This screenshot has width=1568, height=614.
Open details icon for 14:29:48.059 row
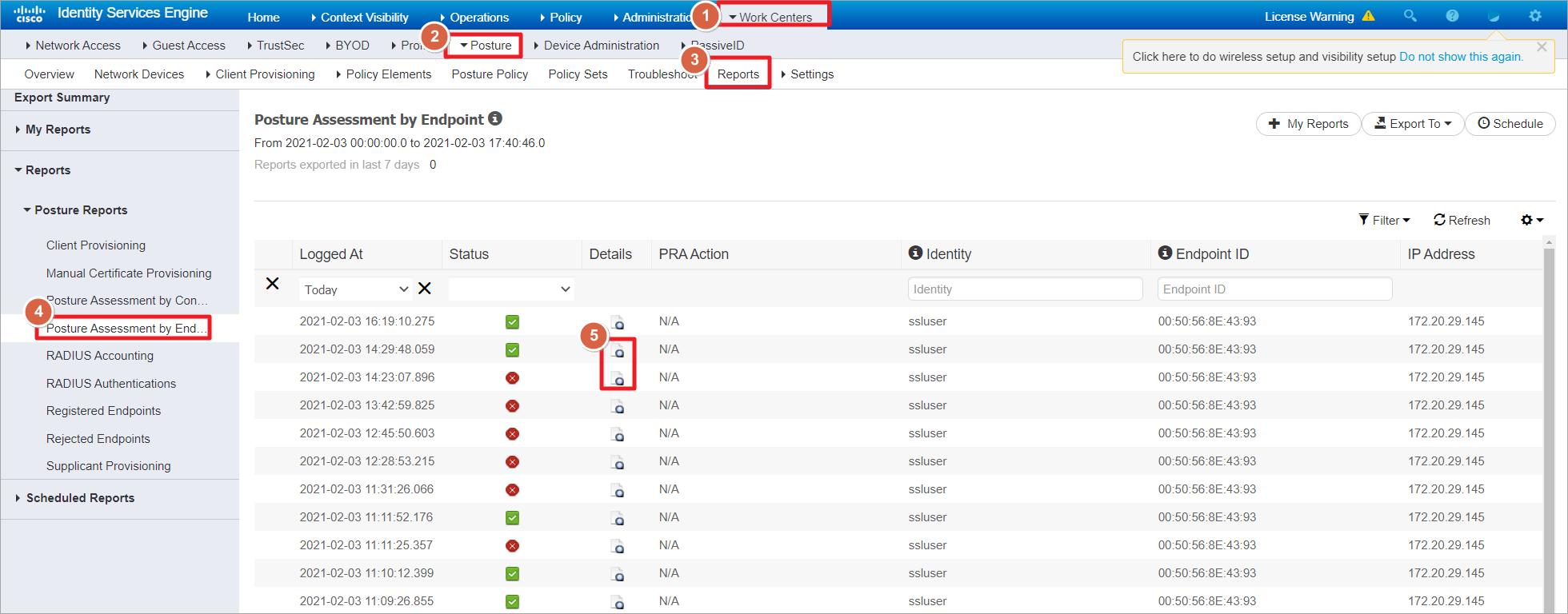(x=618, y=350)
